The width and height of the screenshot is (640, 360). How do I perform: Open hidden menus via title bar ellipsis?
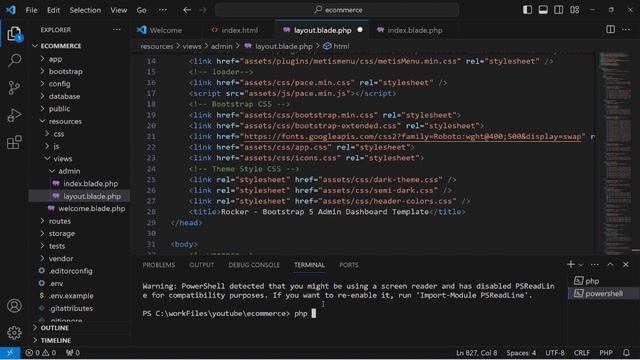pos(162,10)
